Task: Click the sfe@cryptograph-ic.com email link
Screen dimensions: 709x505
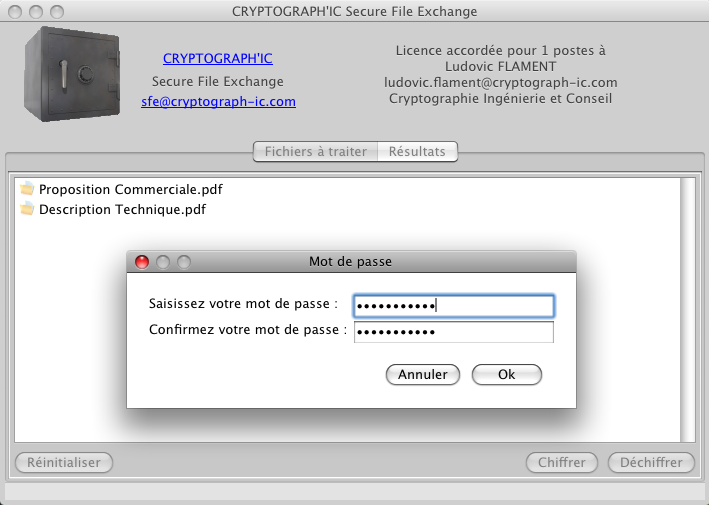Action: pos(218,101)
